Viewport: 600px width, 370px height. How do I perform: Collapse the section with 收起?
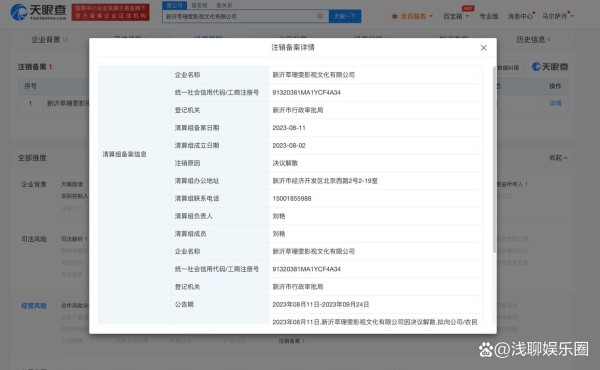[x=558, y=158]
